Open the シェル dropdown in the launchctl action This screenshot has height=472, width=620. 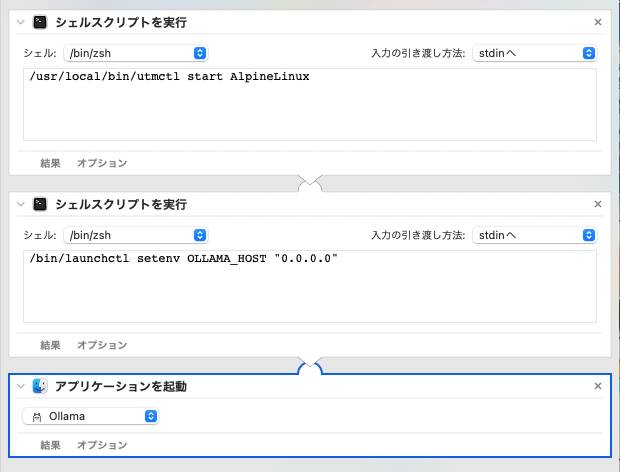point(135,235)
